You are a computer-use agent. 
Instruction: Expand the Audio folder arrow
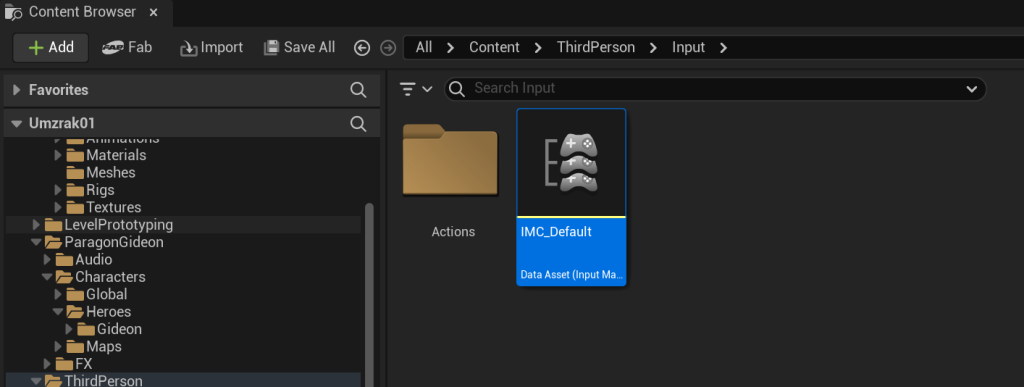(x=47, y=260)
